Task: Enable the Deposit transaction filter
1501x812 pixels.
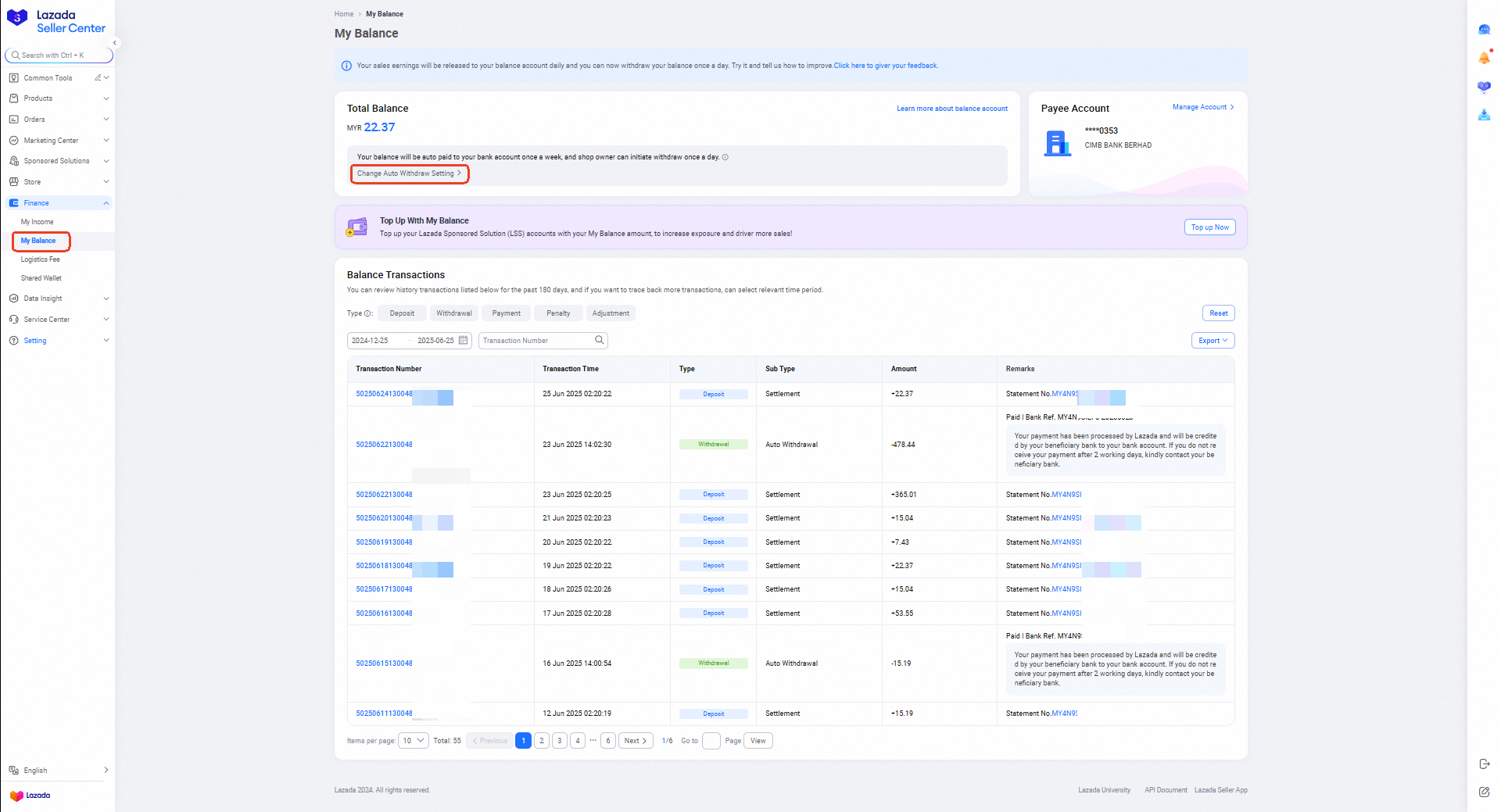Action: click(402, 313)
